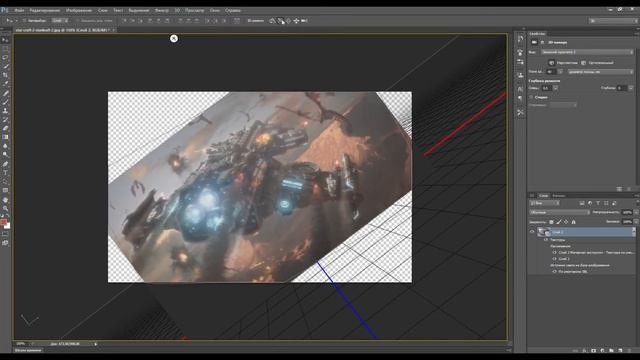Open the Редактирование menu

click(45, 10)
